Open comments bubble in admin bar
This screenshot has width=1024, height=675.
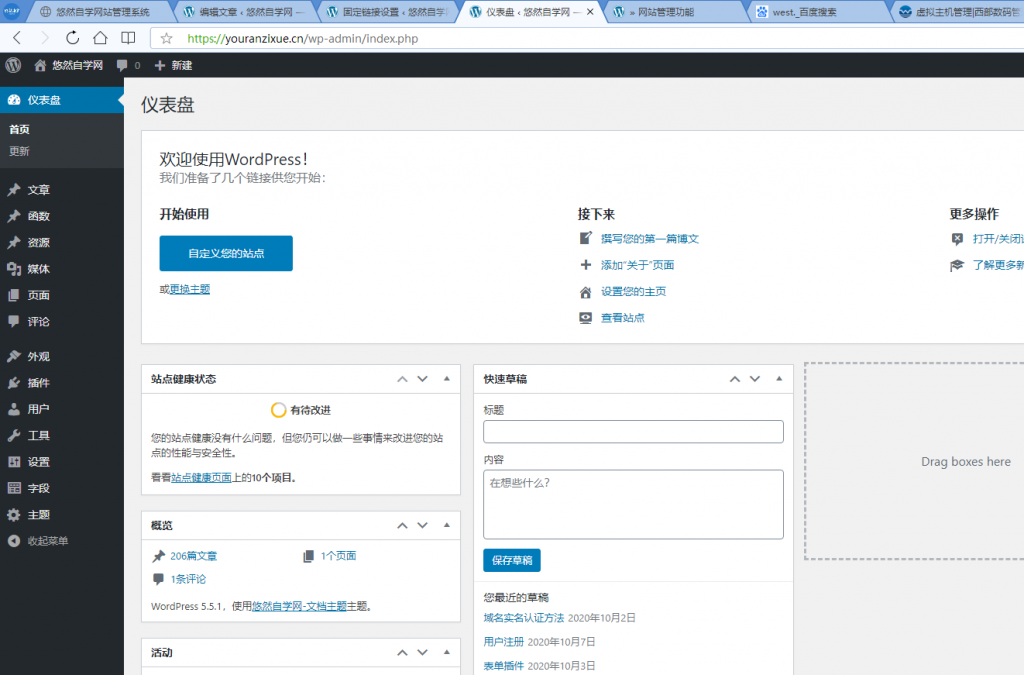coord(128,65)
